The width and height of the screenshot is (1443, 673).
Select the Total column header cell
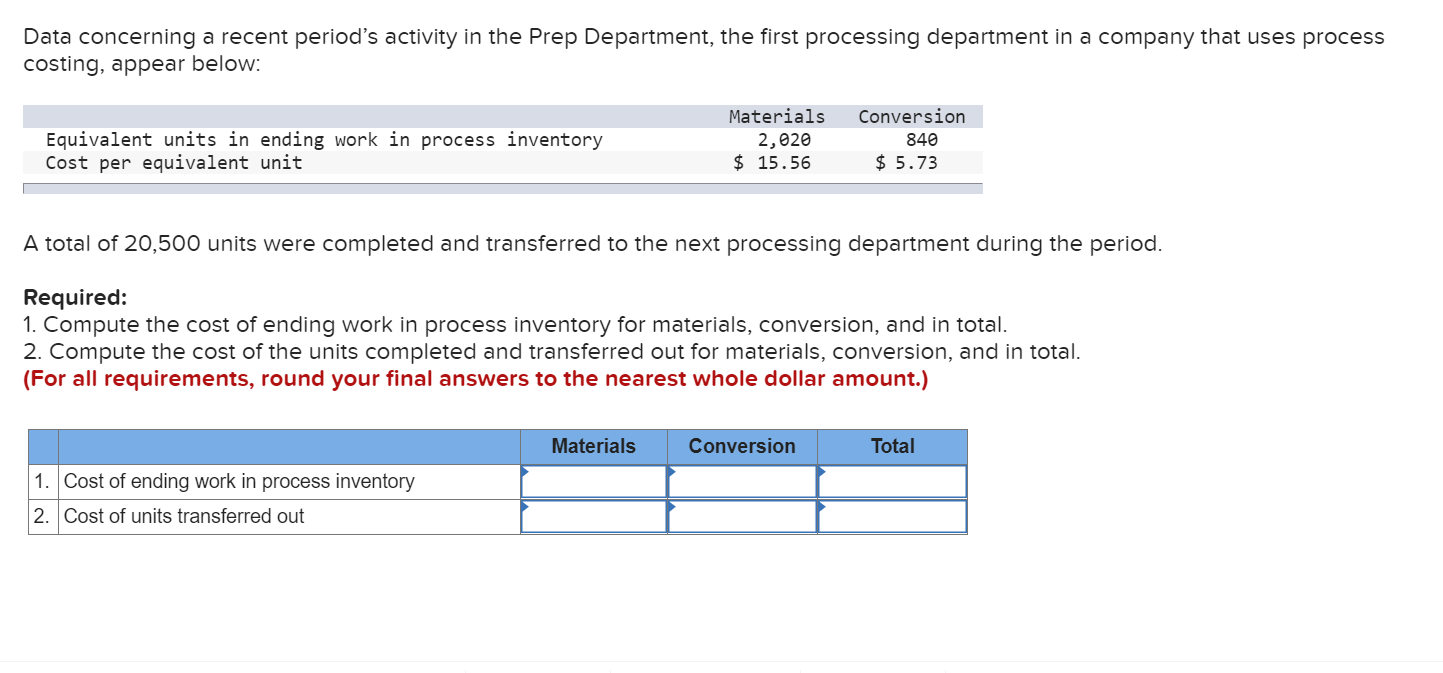(x=891, y=446)
